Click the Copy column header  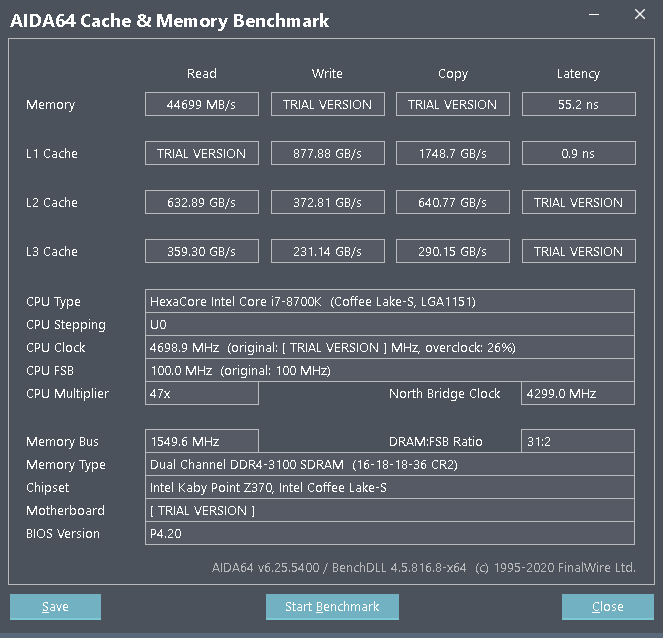[453, 74]
